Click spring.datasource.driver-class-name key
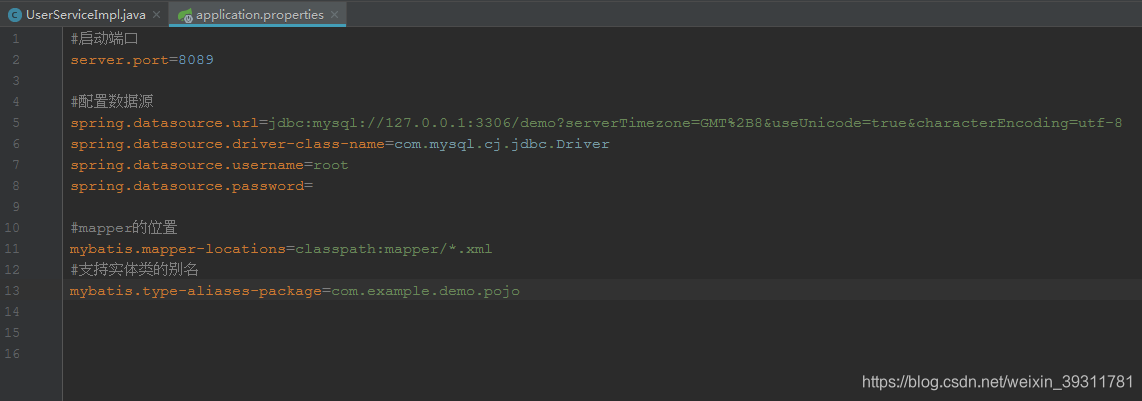The image size is (1142, 401). (227, 144)
